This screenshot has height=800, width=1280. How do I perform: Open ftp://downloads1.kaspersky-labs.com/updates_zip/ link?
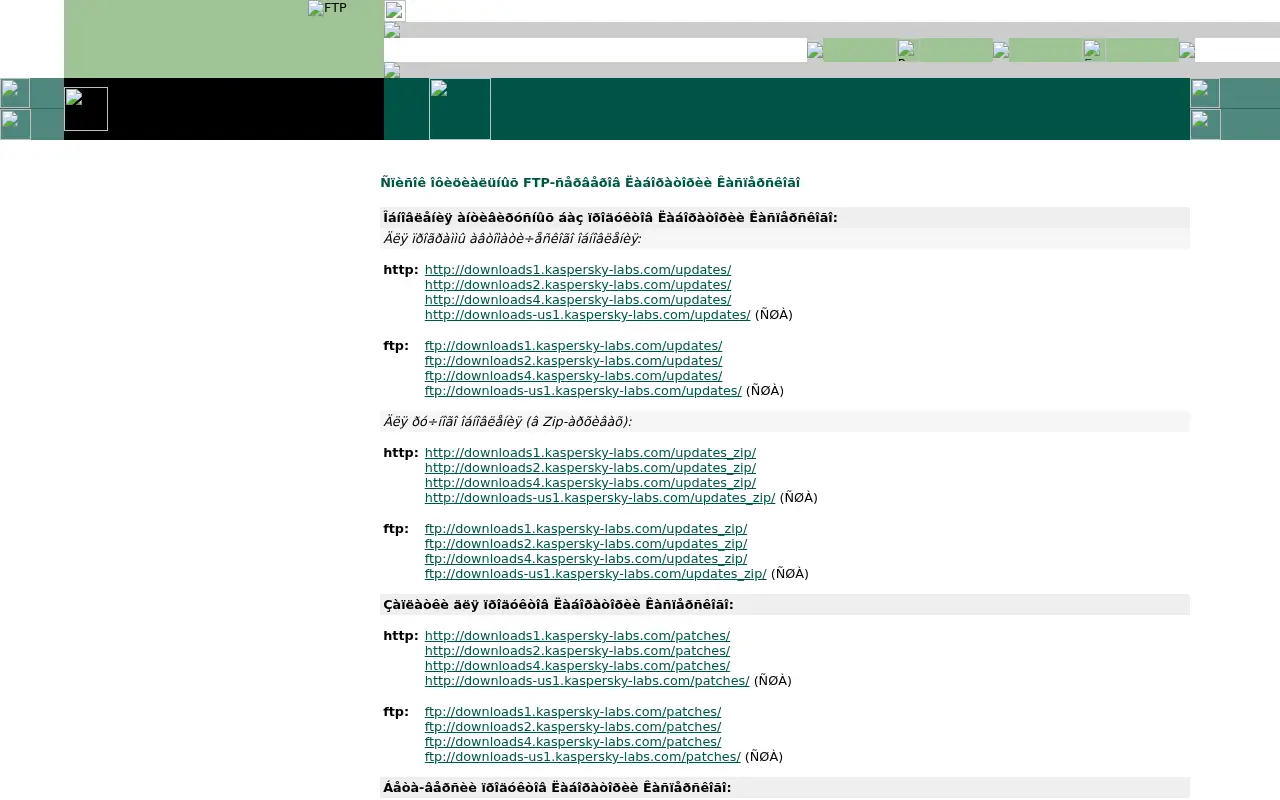[586, 529]
